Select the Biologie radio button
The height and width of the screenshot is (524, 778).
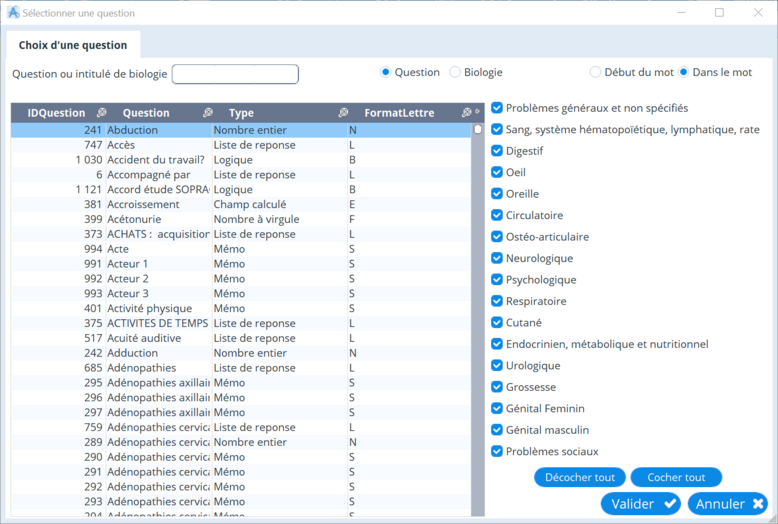click(456, 72)
